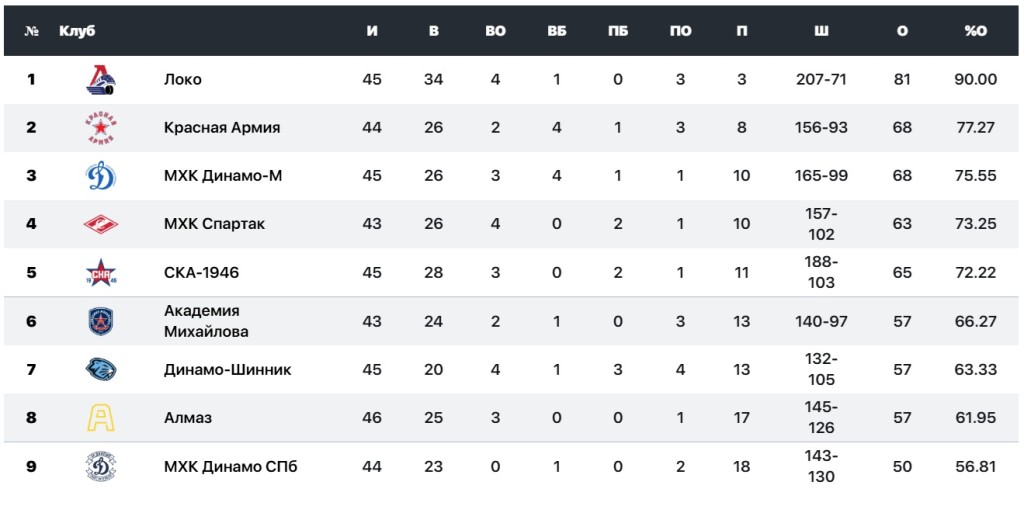The width and height of the screenshot is (1024, 506).
Task: Click the Красная Армия star logo
Action: coord(102,128)
